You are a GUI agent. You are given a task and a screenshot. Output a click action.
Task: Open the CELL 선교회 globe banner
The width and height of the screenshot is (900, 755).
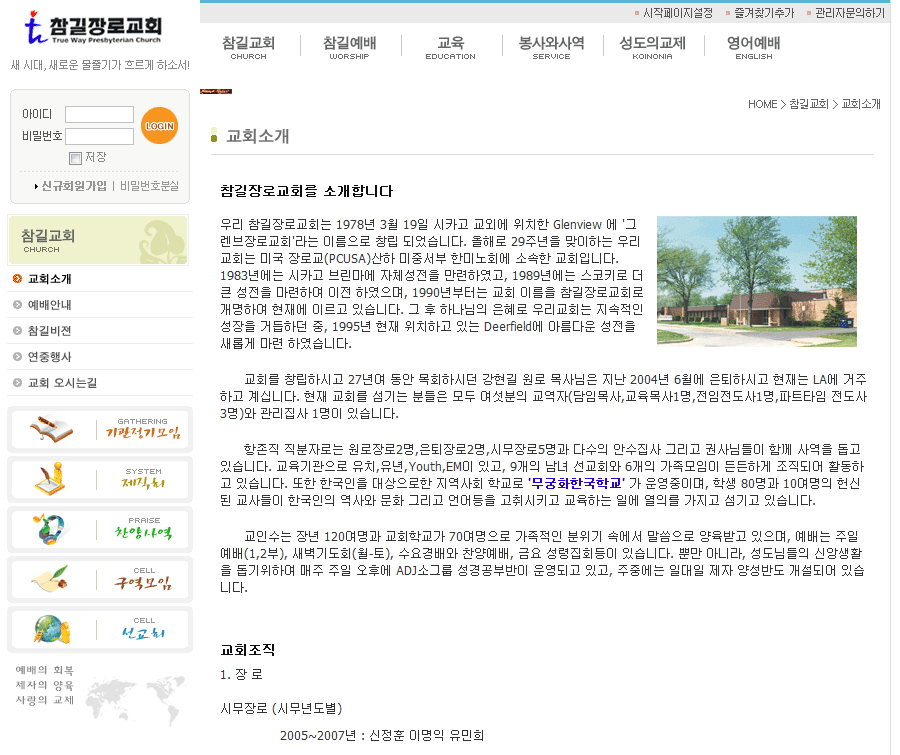99,629
